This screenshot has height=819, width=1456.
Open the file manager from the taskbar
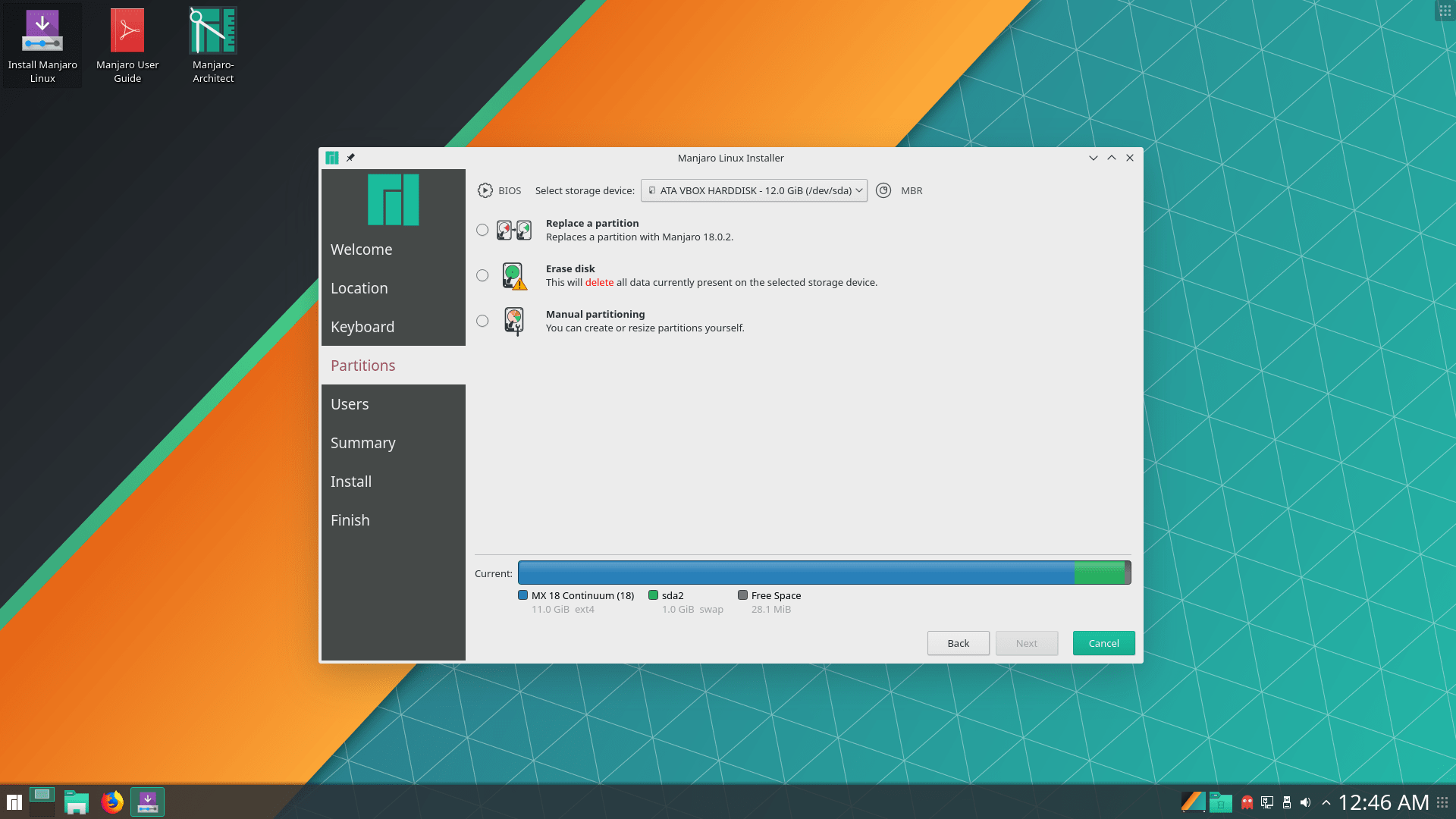click(77, 802)
